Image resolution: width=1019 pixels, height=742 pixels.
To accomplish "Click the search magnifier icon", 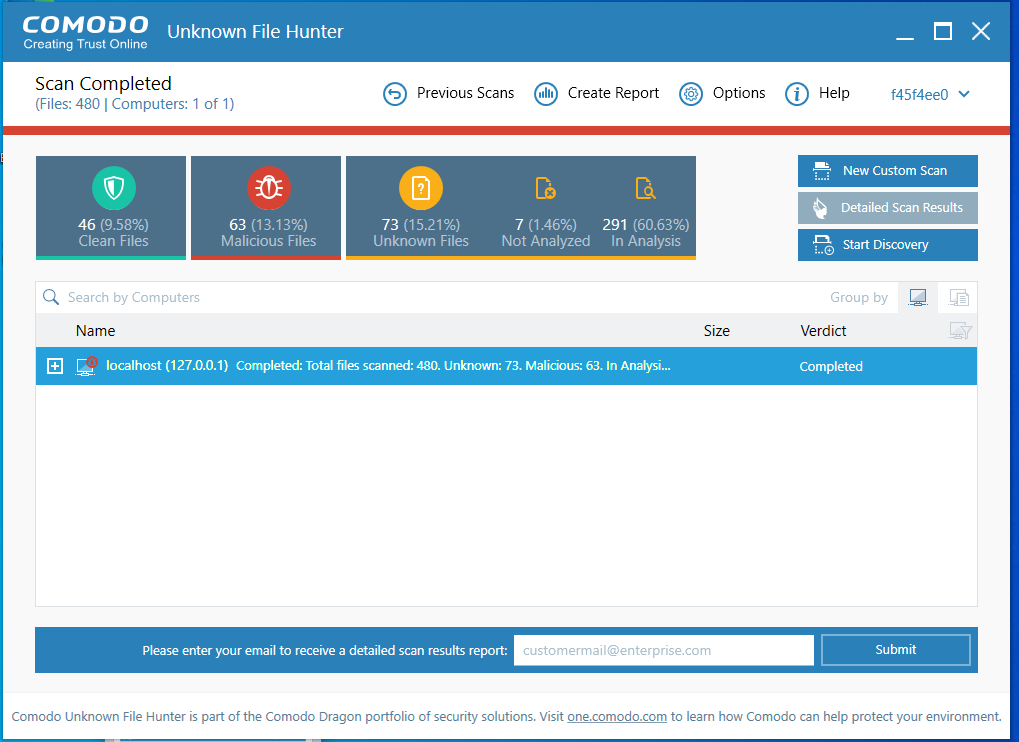I will coord(51,297).
